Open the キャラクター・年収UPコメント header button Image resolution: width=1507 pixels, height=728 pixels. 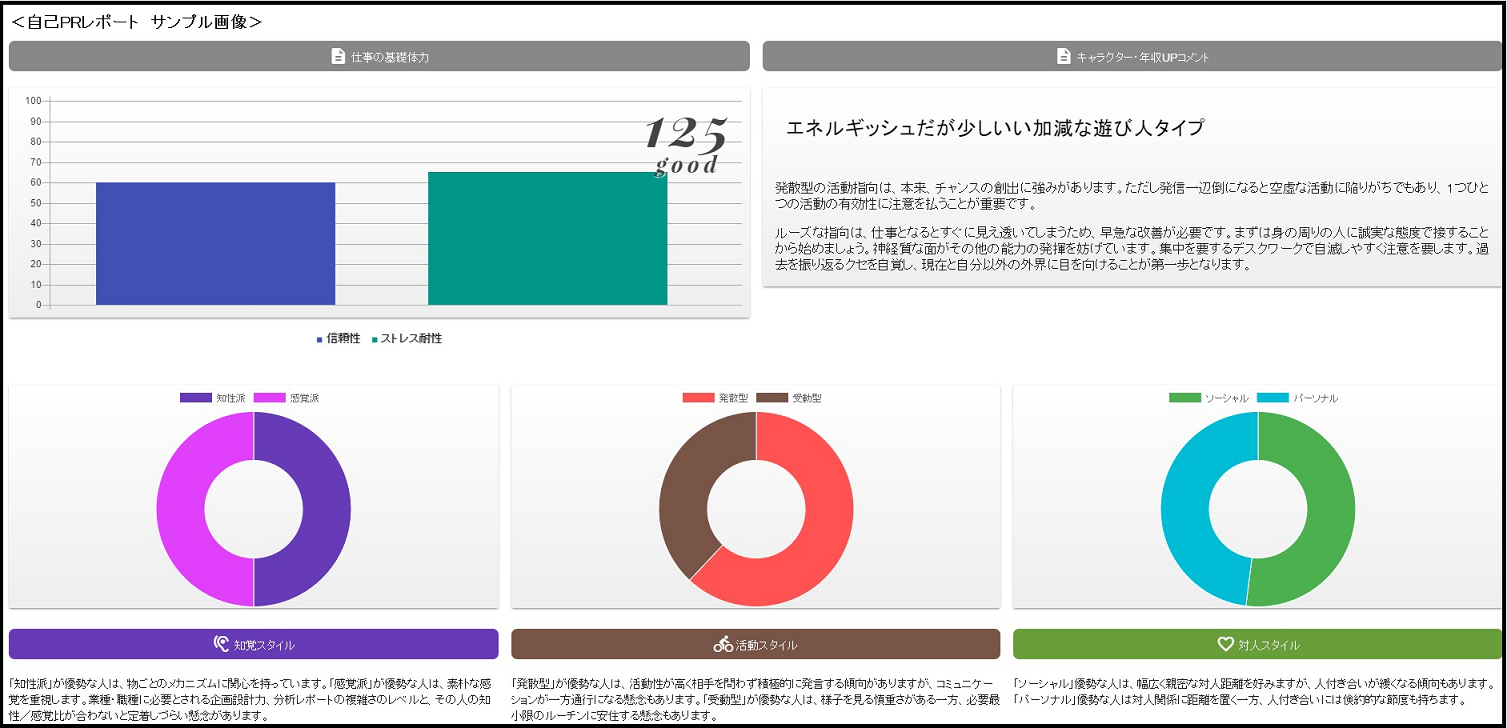pos(1132,57)
